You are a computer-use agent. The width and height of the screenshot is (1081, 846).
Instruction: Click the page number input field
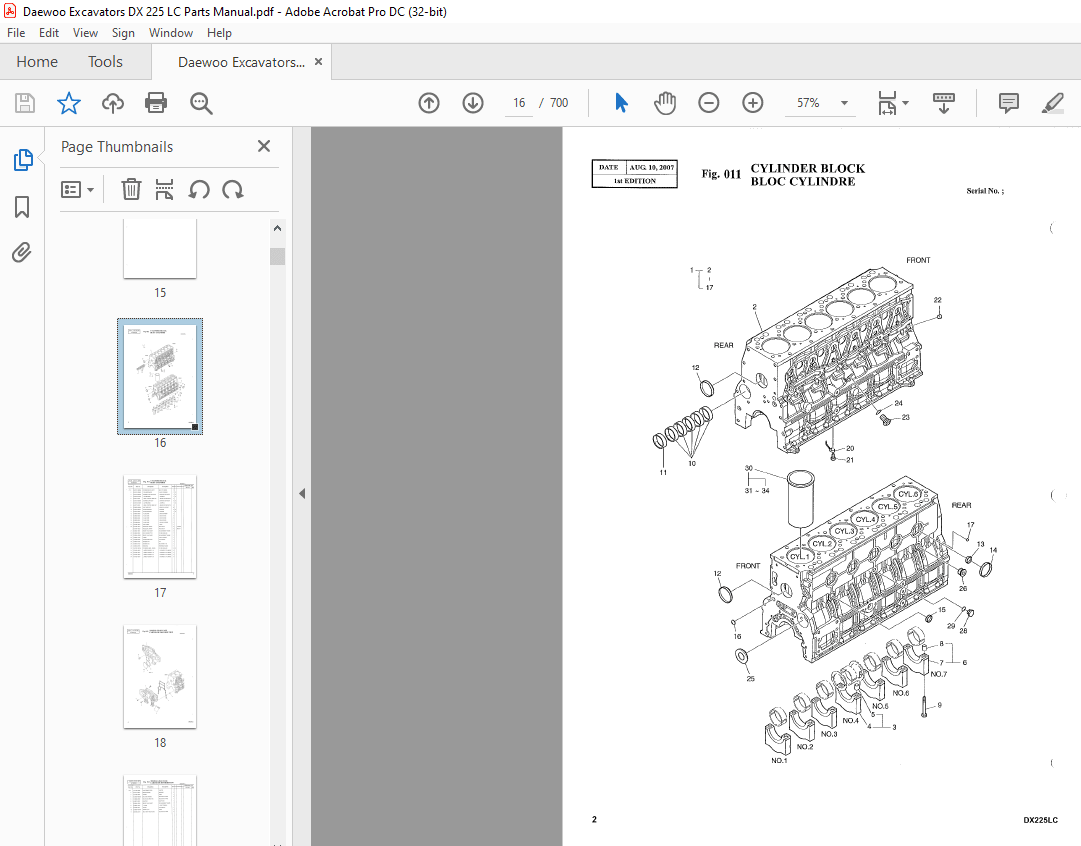point(519,103)
